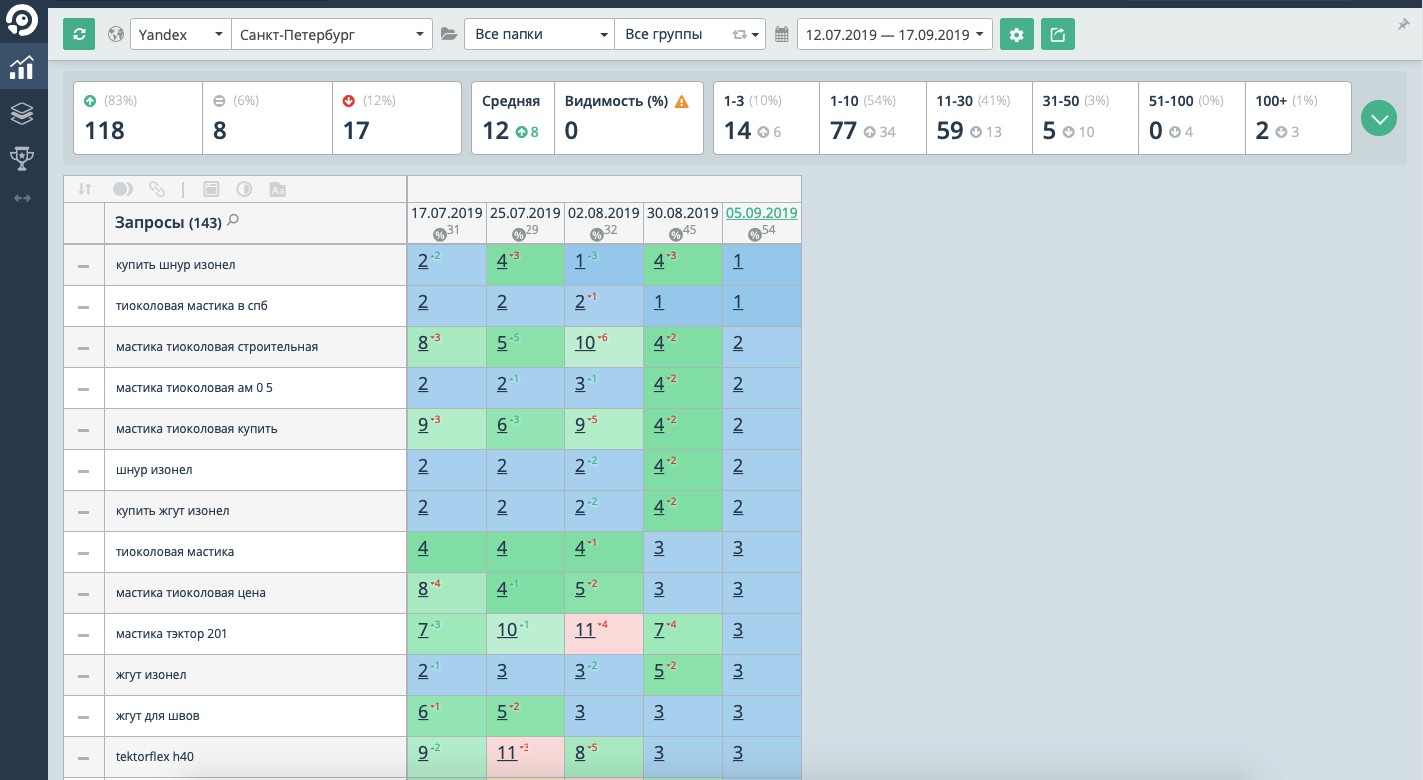The height and width of the screenshot is (780, 1423).
Task: Click the dash icon beside жгут для швов
Action: 84,717
